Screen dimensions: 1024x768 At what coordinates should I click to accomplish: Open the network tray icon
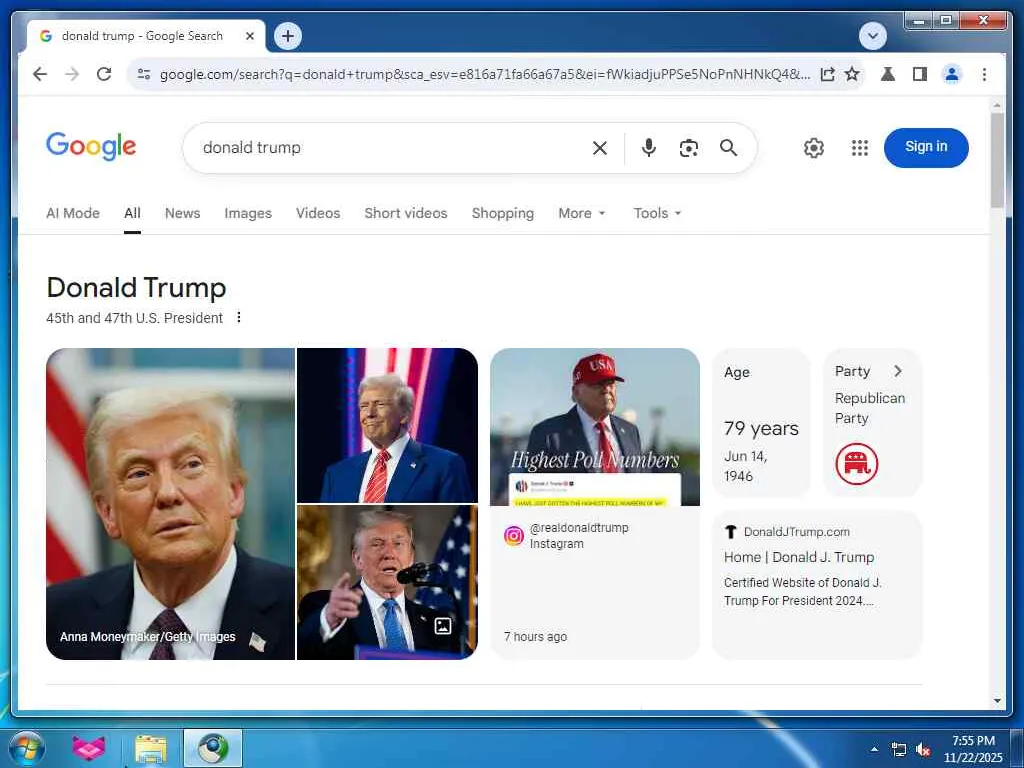(x=899, y=750)
